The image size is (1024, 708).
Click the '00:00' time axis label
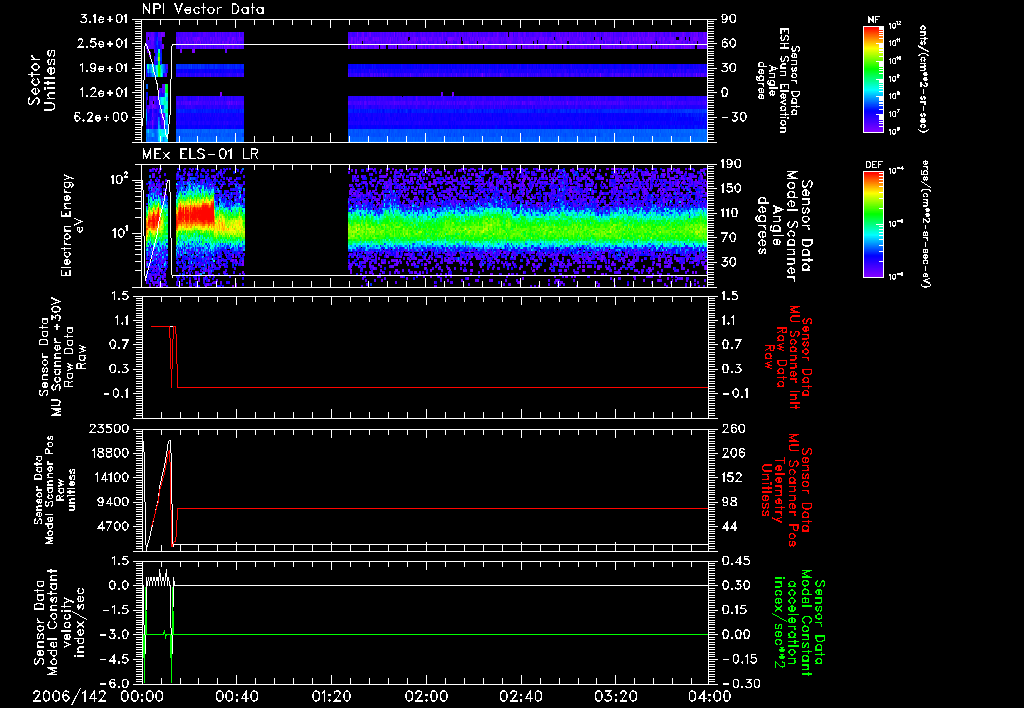click(142, 696)
